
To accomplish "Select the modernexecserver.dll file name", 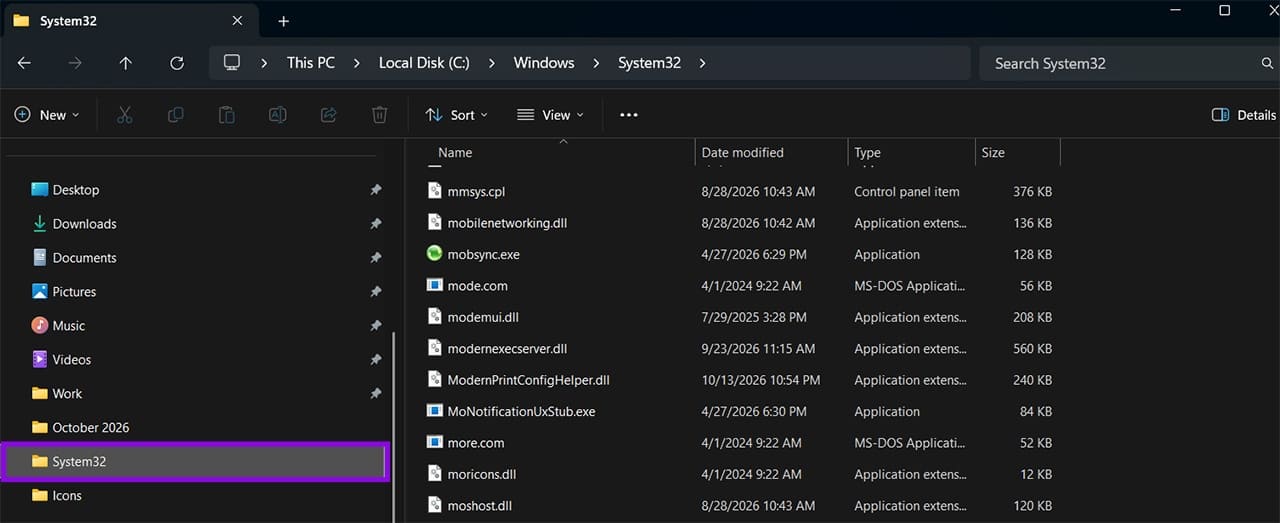I will pos(507,349).
